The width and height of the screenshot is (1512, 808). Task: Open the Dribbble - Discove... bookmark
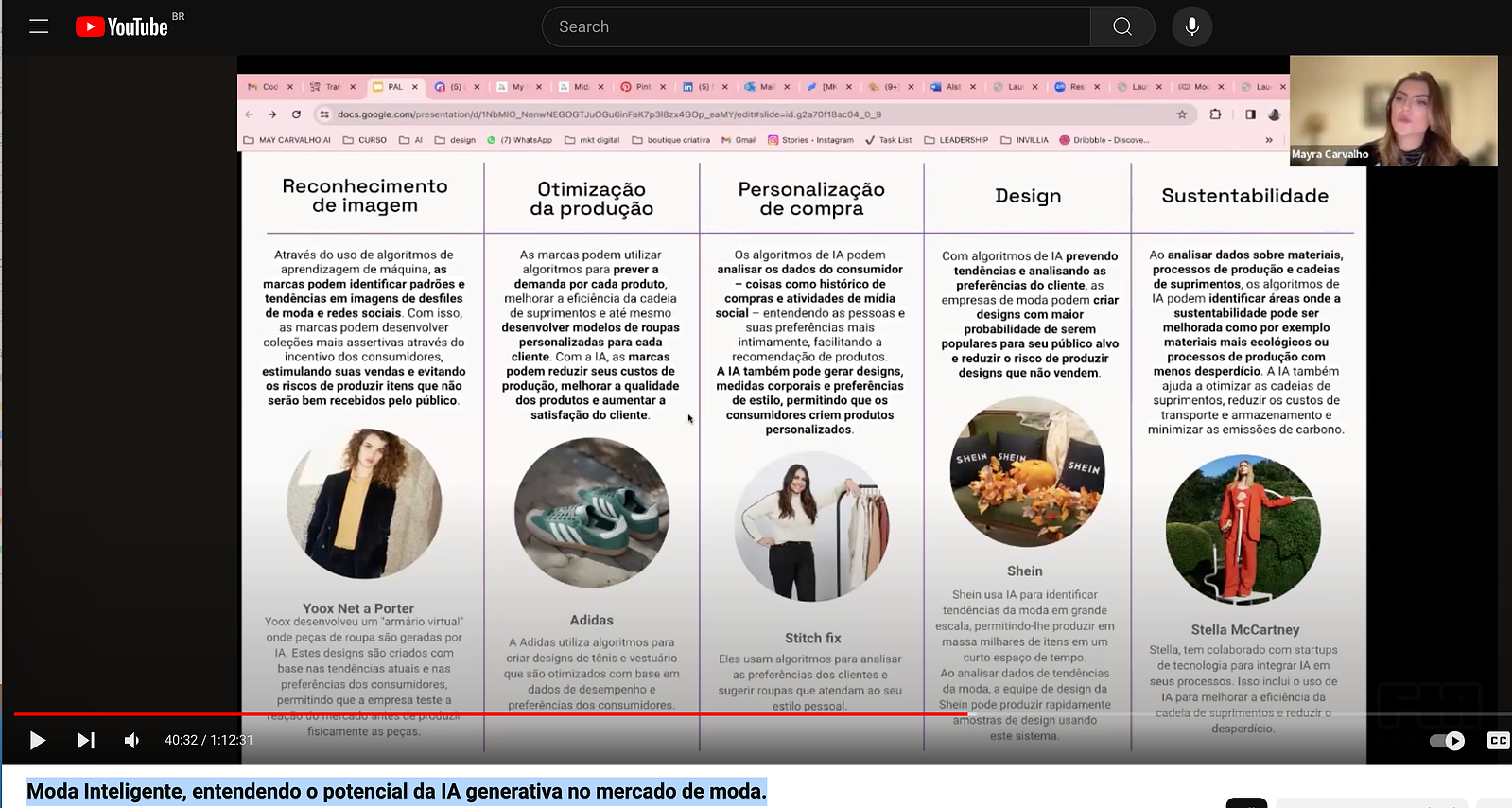point(1104,140)
